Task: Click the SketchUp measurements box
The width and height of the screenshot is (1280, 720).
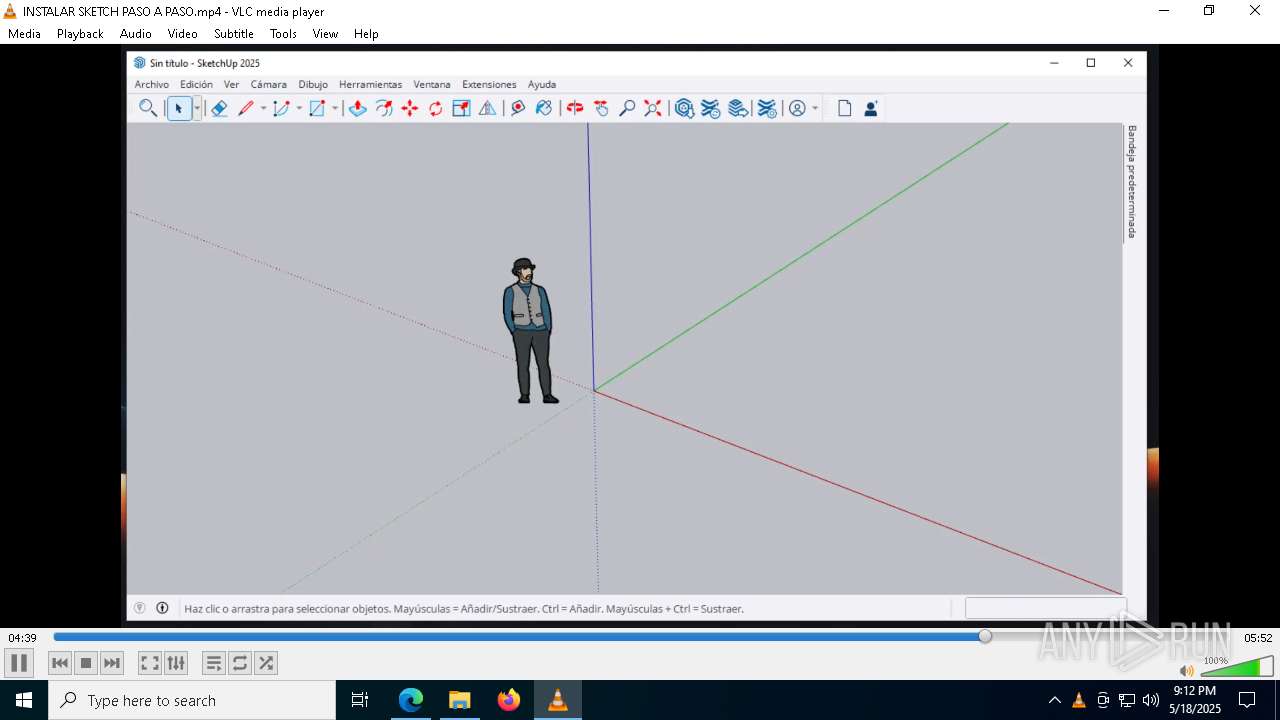Action: click(x=1044, y=608)
